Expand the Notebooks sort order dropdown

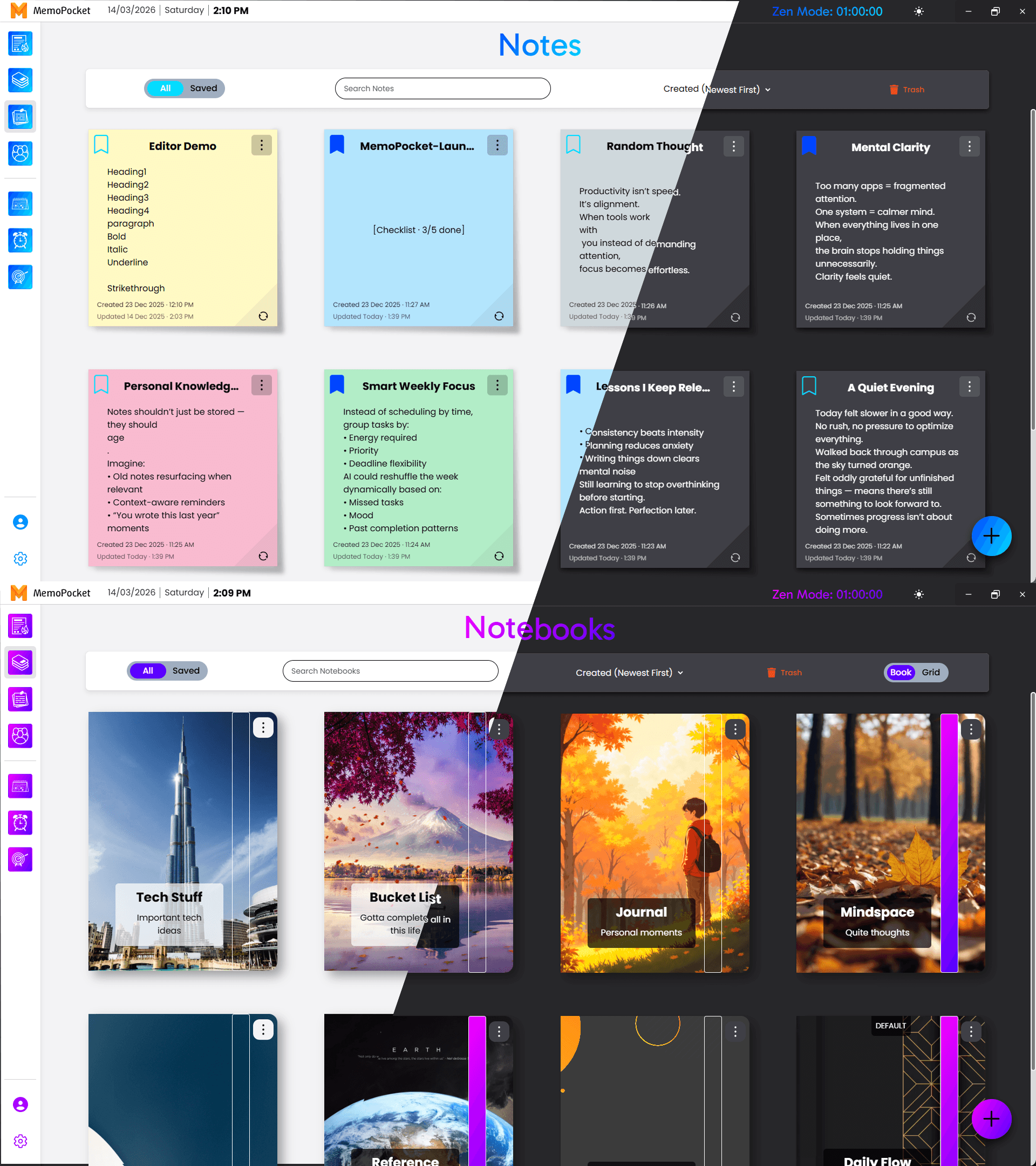tap(629, 673)
